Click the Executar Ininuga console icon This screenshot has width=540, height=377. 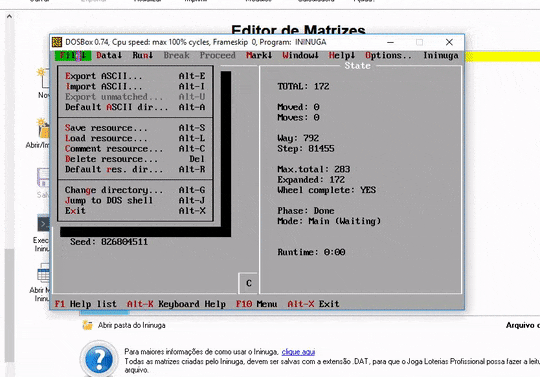(x=43, y=224)
